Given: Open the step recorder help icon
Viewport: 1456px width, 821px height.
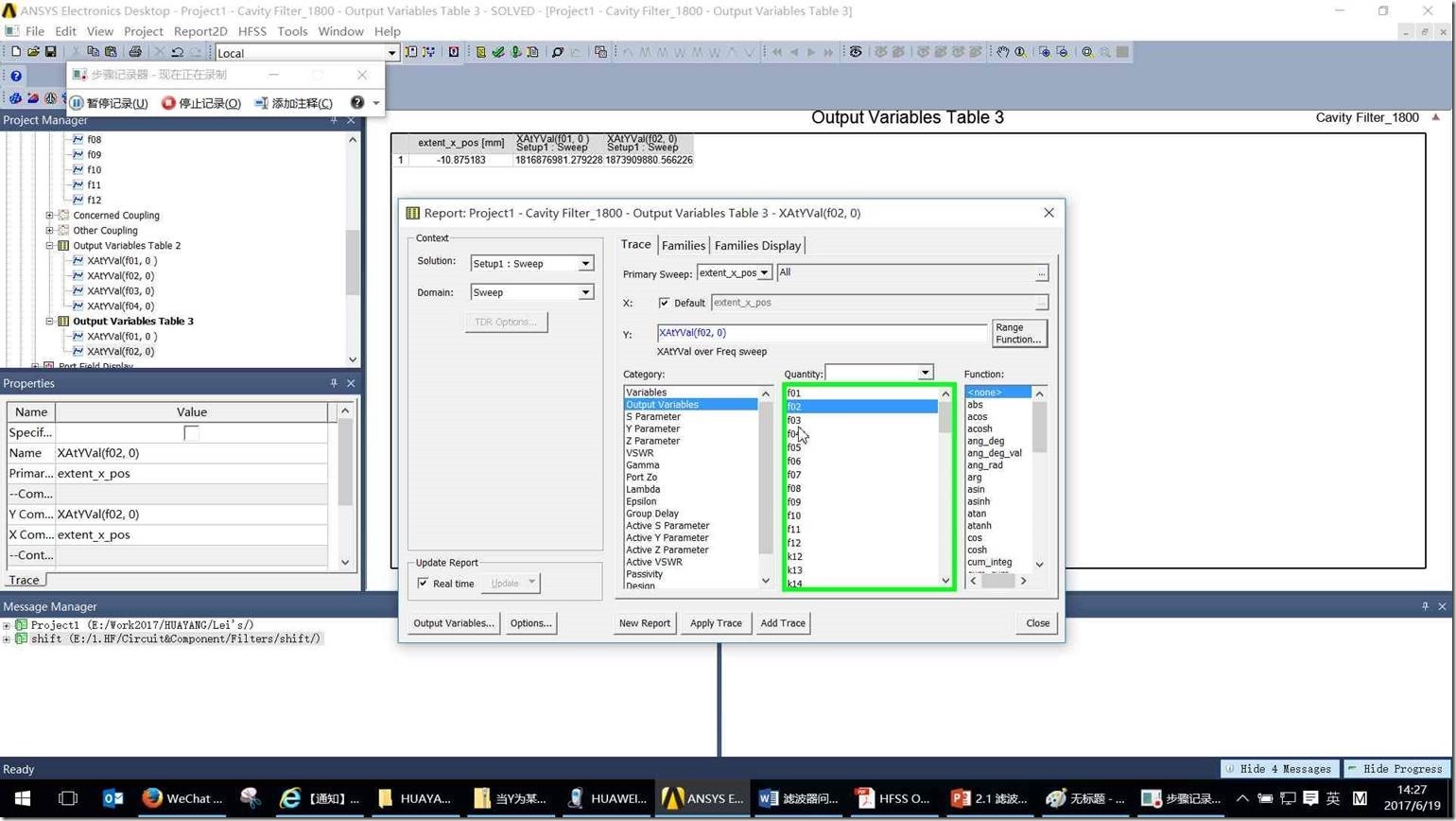Looking at the screenshot, I should coord(356,102).
